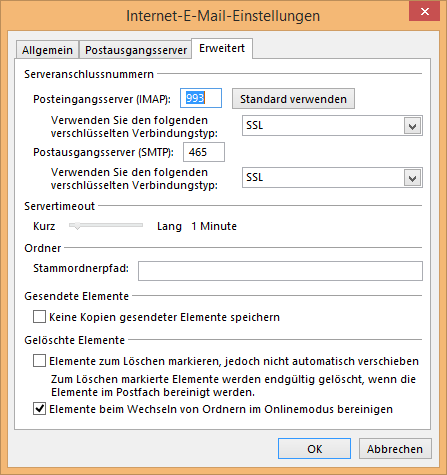Uncheck Elemente beim Wechseln von Ordnern bereinigen
This screenshot has height=475, width=447.
tap(39, 409)
